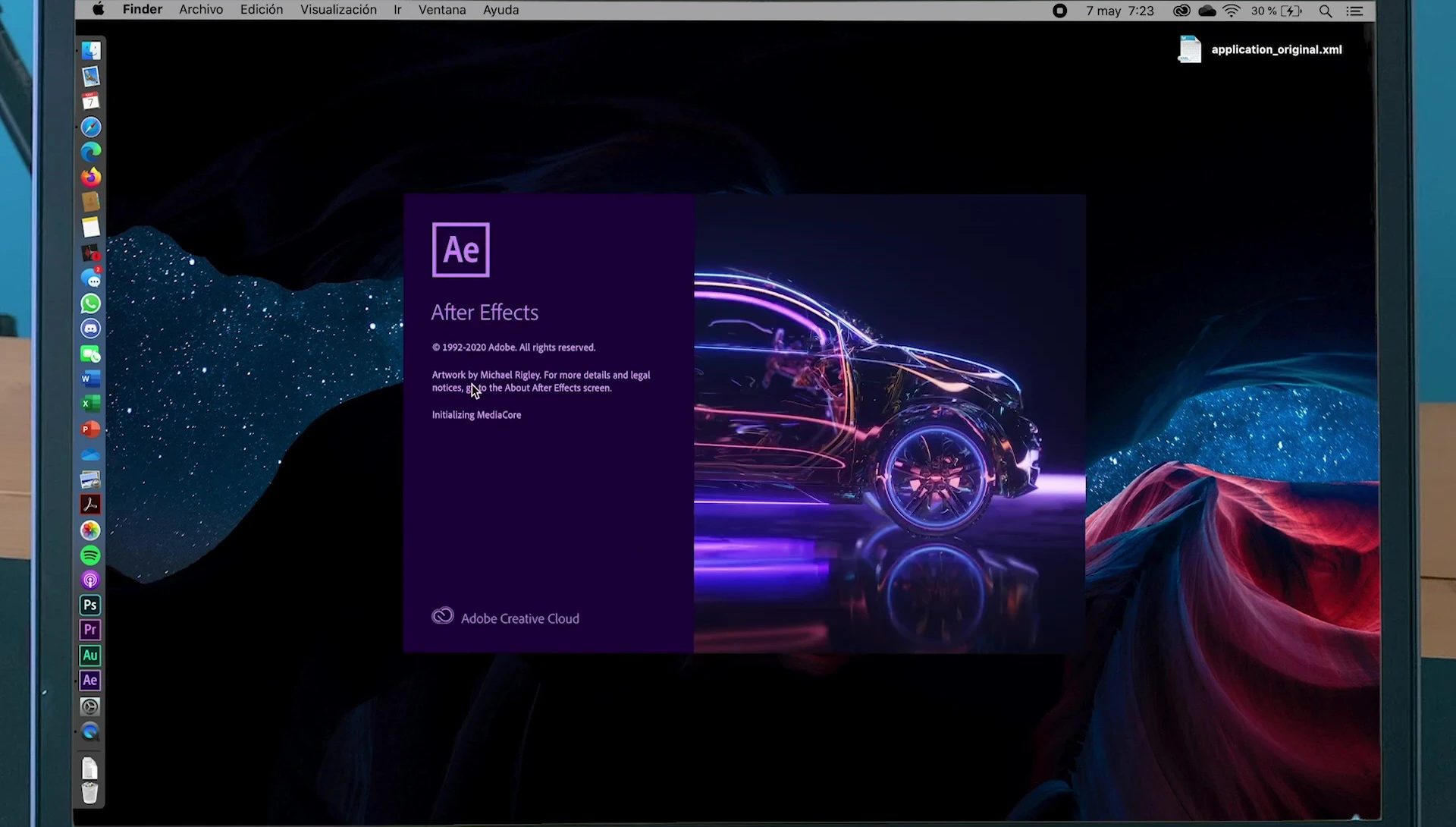Open the Ir menu
Screen dimensions: 1456x827
tap(397, 10)
